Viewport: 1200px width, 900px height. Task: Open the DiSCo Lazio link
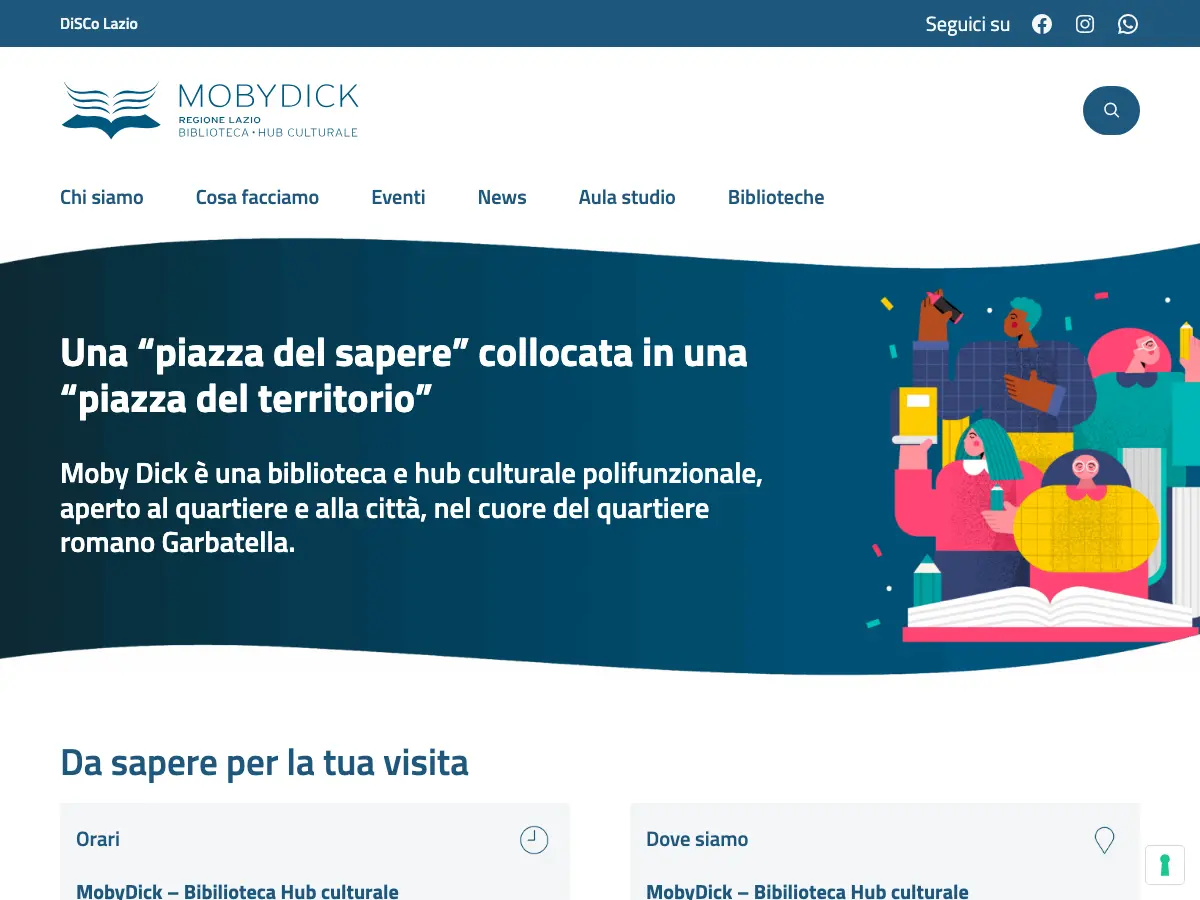click(x=99, y=23)
